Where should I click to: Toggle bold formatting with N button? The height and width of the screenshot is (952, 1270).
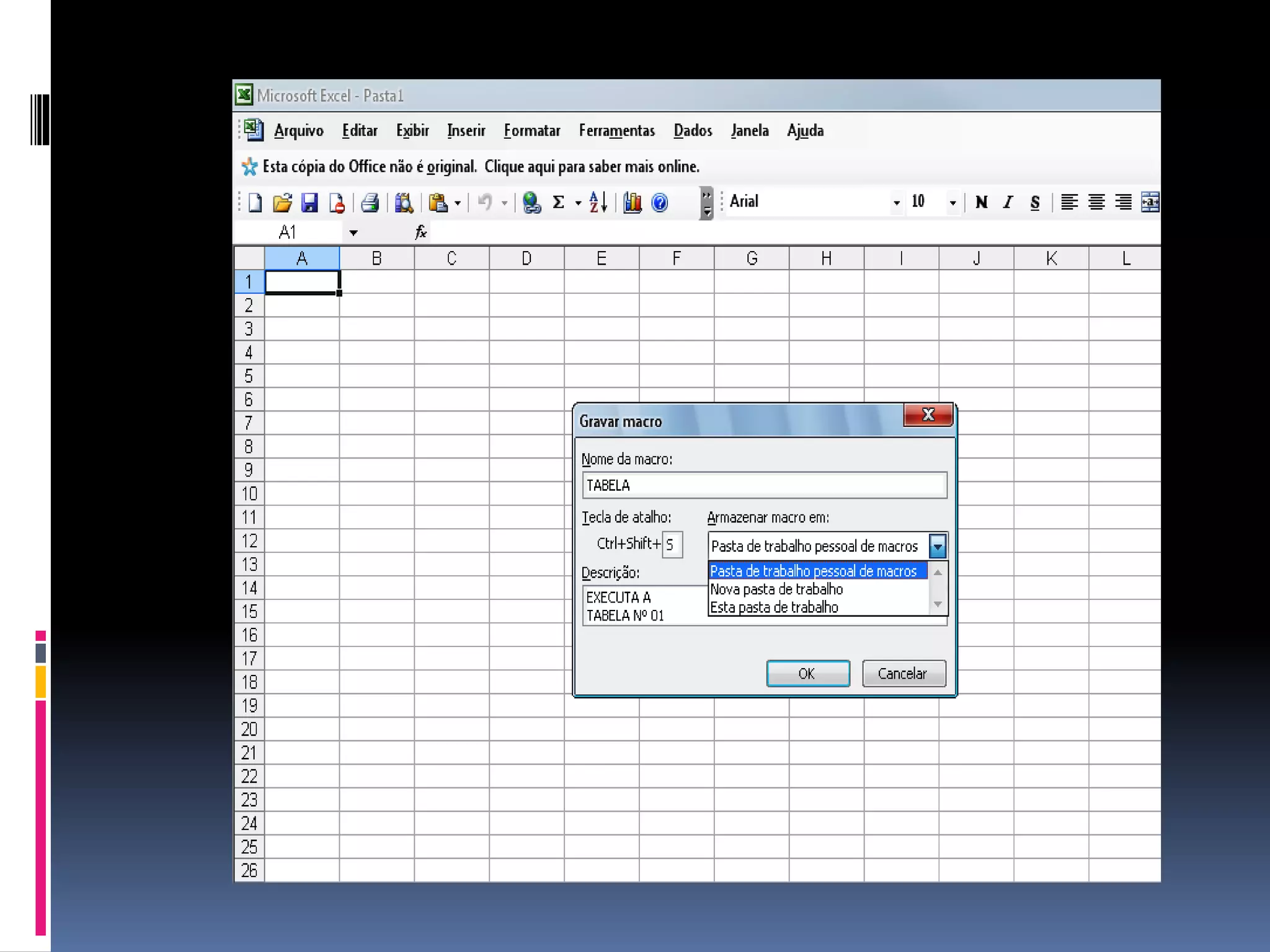click(981, 203)
